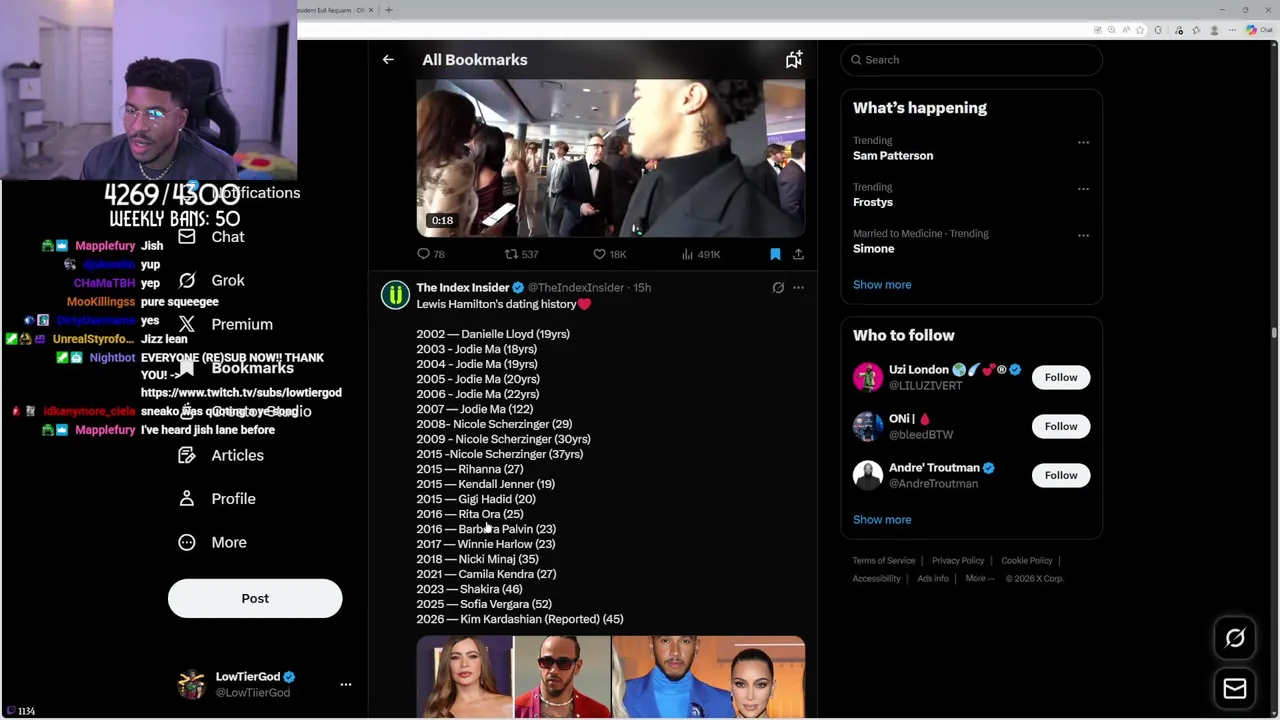Open Accessibility footer link
Image resolution: width=1280 pixels, height=720 pixels.
[877, 579]
